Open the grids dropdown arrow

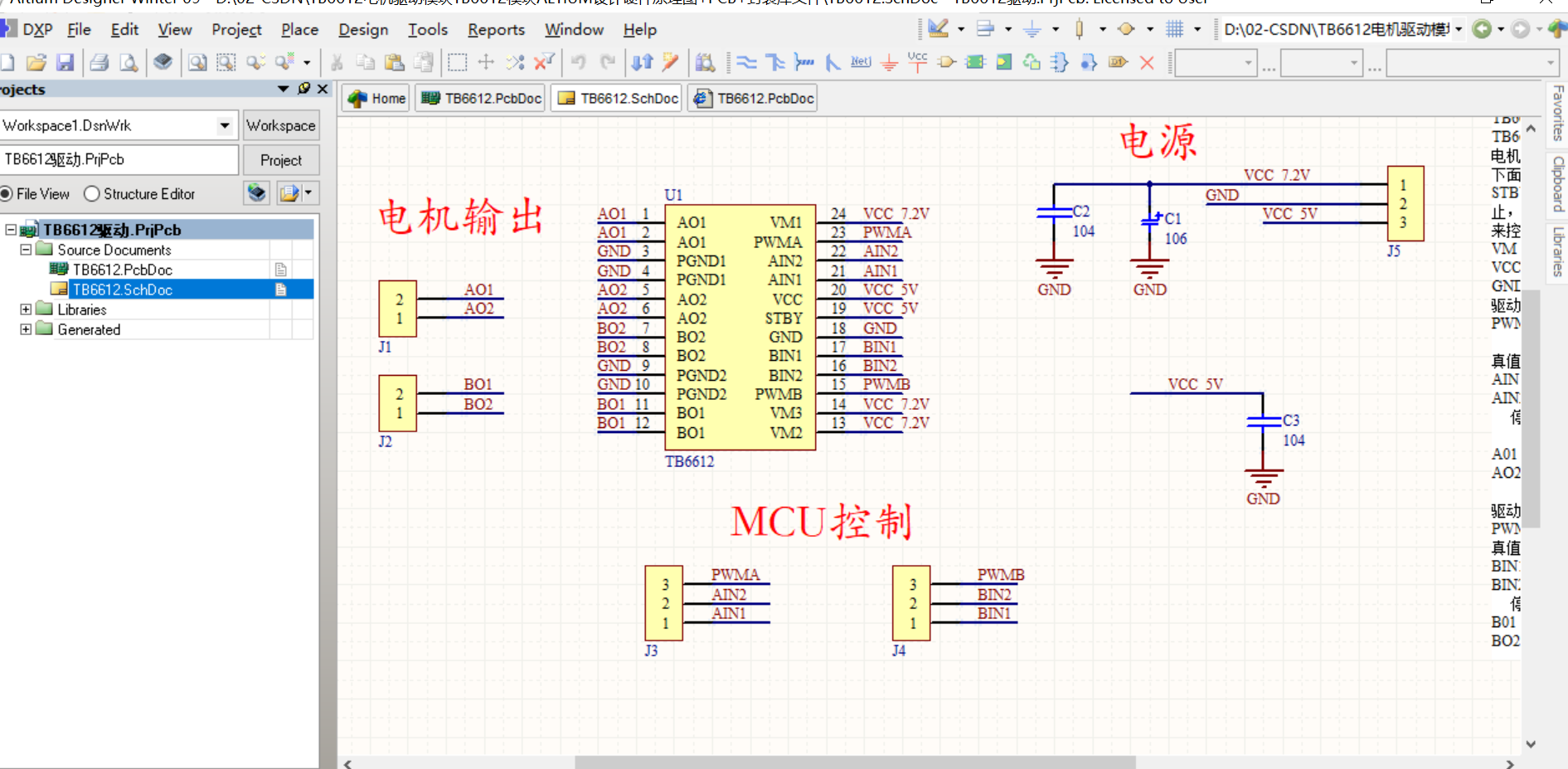(1197, 29)
